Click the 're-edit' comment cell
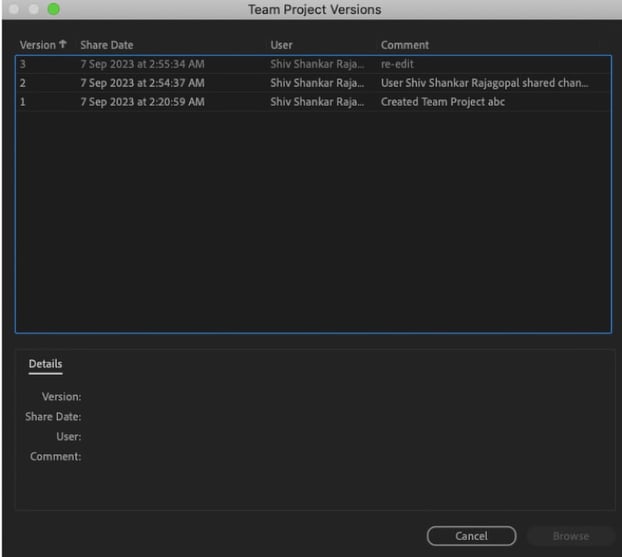622x557 pixels. (397, 64)
